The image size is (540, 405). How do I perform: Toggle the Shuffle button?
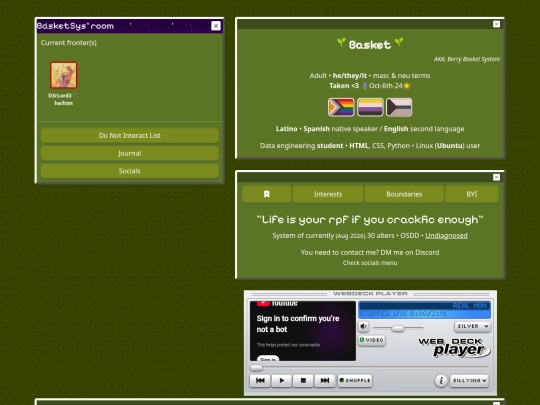[x=355, y=381]
